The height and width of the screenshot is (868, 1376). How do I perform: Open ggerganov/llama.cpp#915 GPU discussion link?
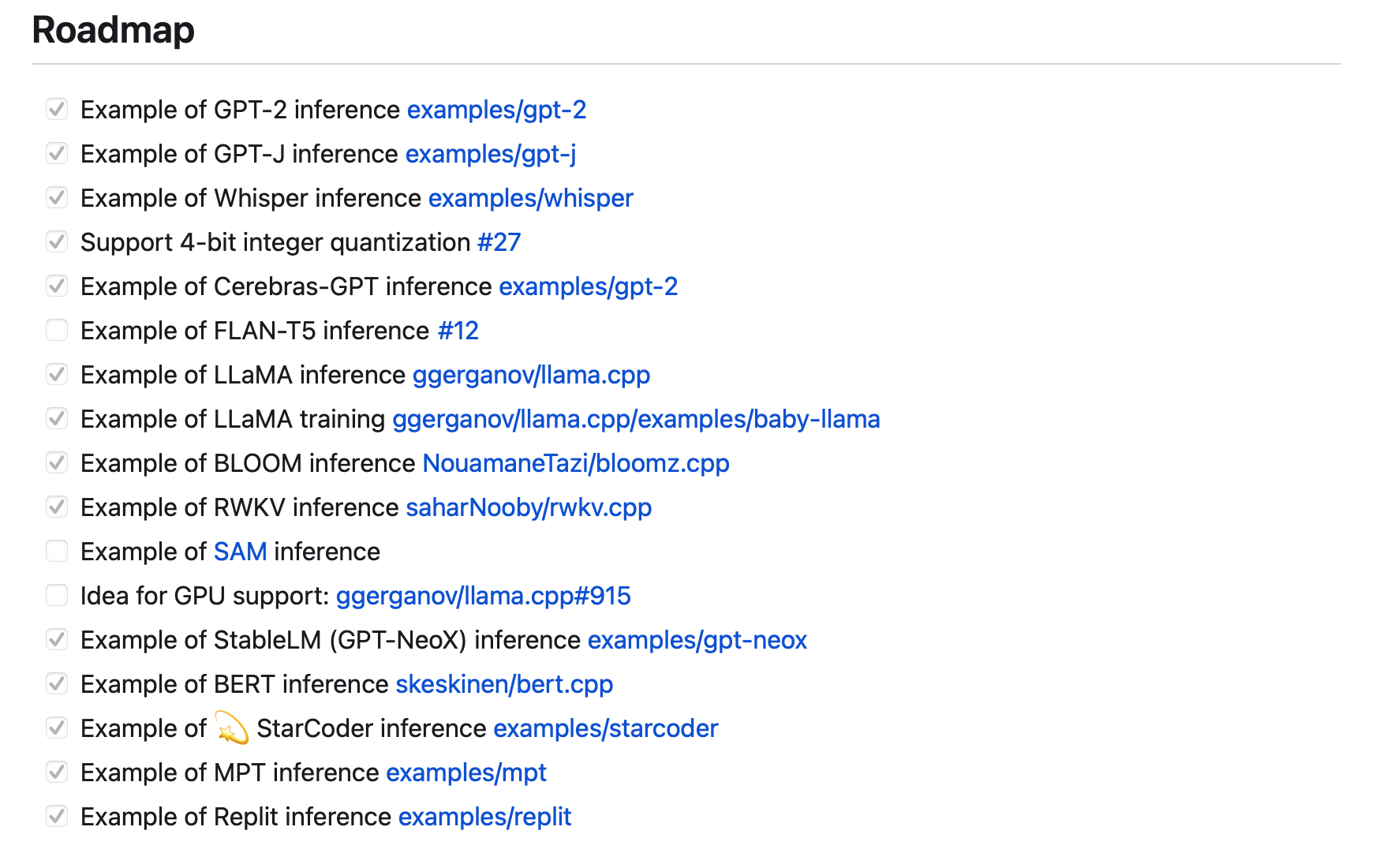coord(483,596)
